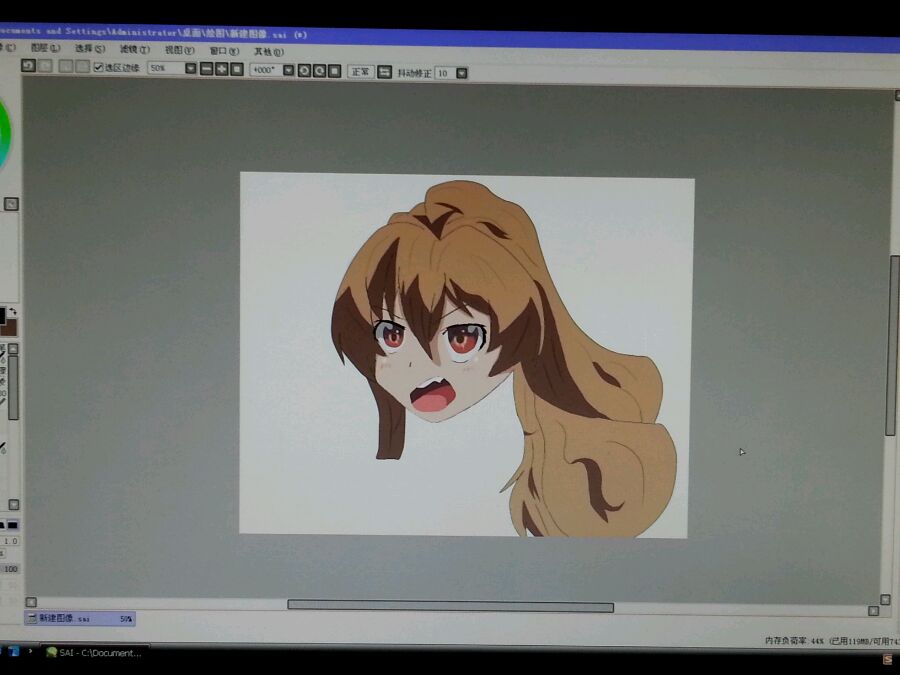Rotate canvas counterclockwise icon
Image resolution: width=900 pixels, height=675 pixels.
(304, 71)
